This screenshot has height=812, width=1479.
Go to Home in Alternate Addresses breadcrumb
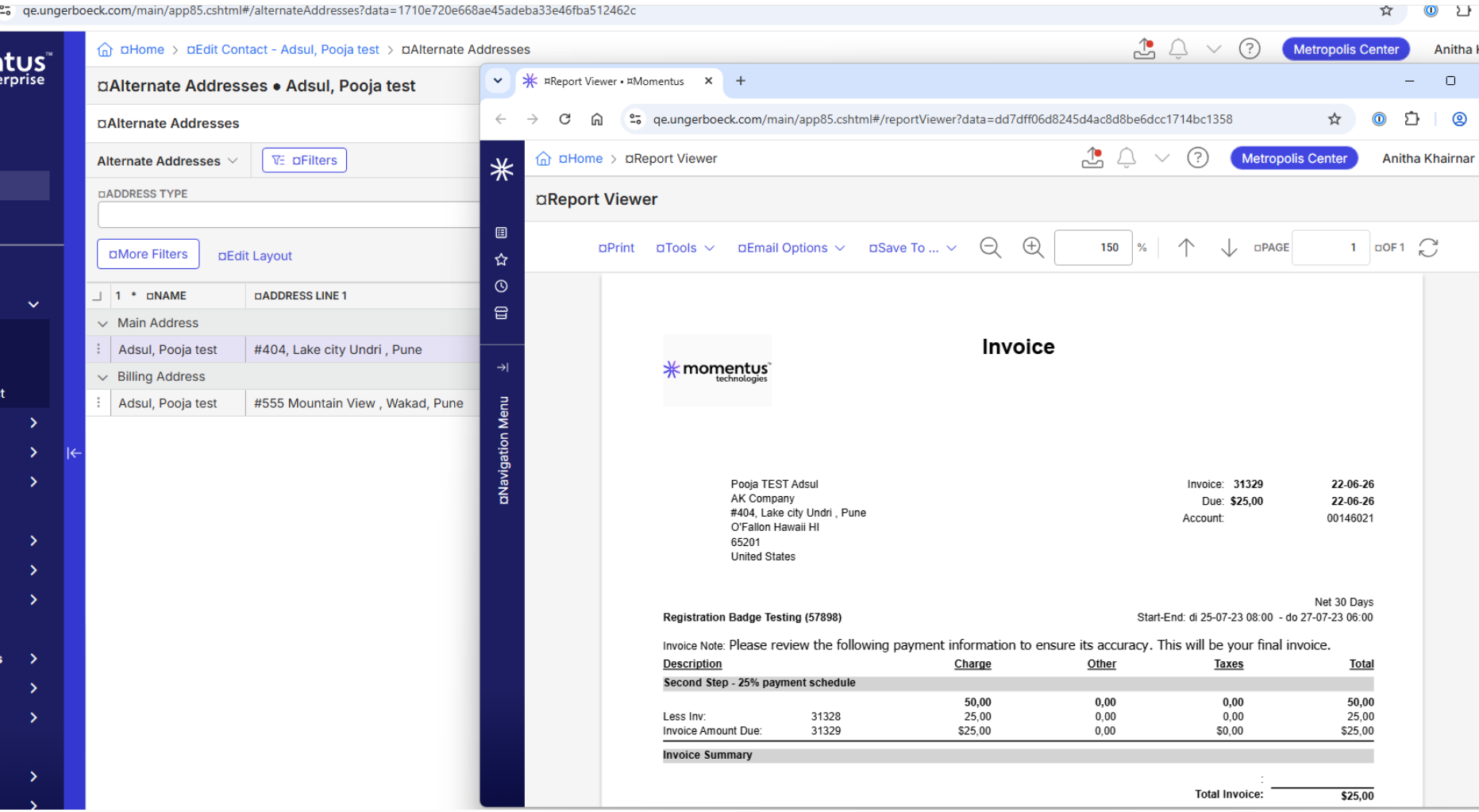click(143, 49)
